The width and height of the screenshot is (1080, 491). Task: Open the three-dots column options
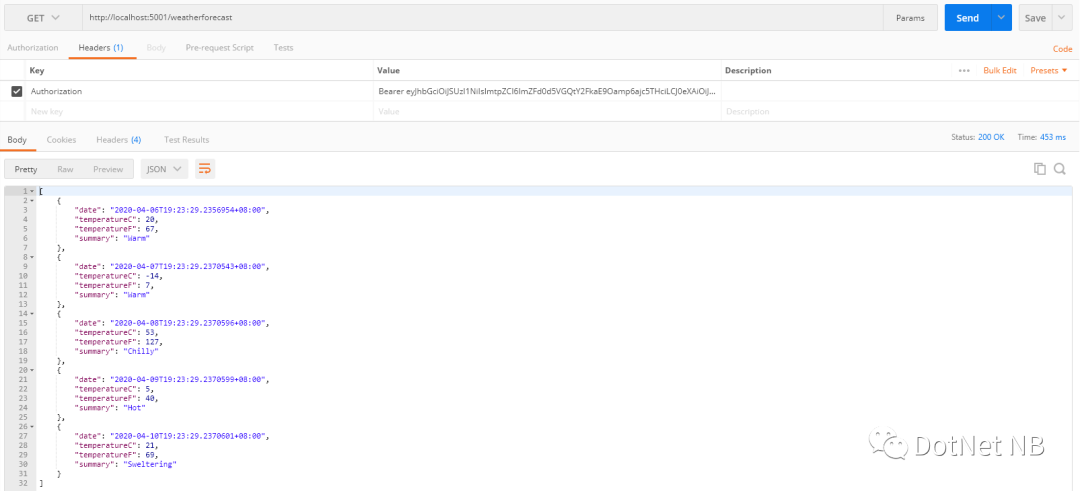(x=964, y=70)
